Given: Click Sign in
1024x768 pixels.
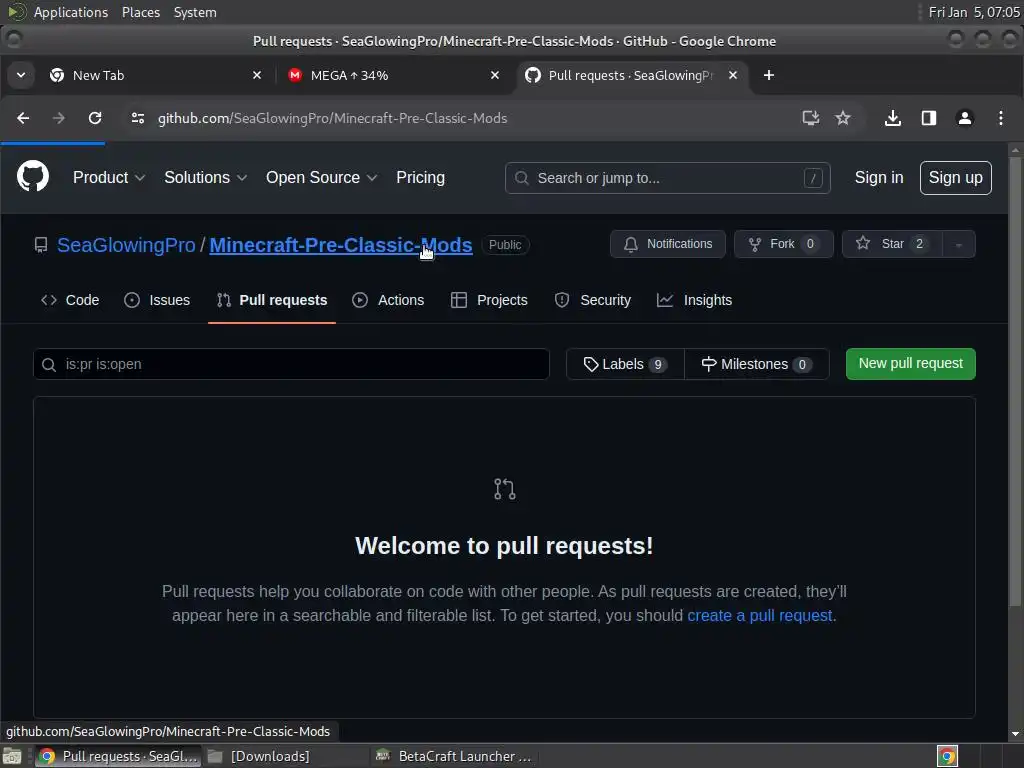Looking at the screenshot, I should (878, 178).
